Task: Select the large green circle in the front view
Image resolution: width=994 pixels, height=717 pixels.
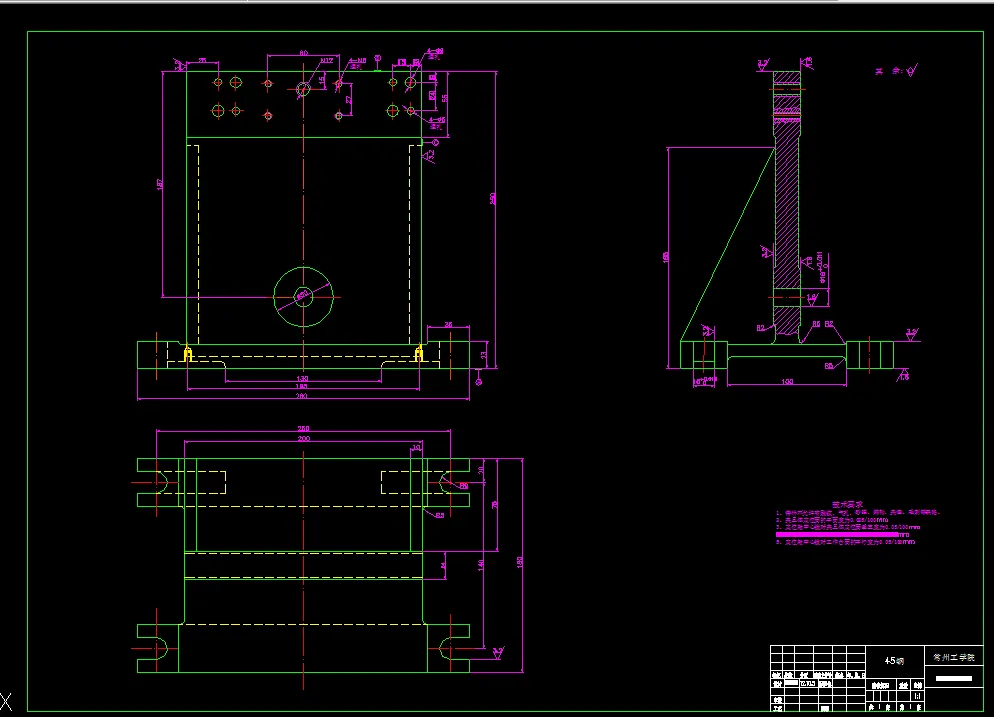Action: tap(304, 297)
